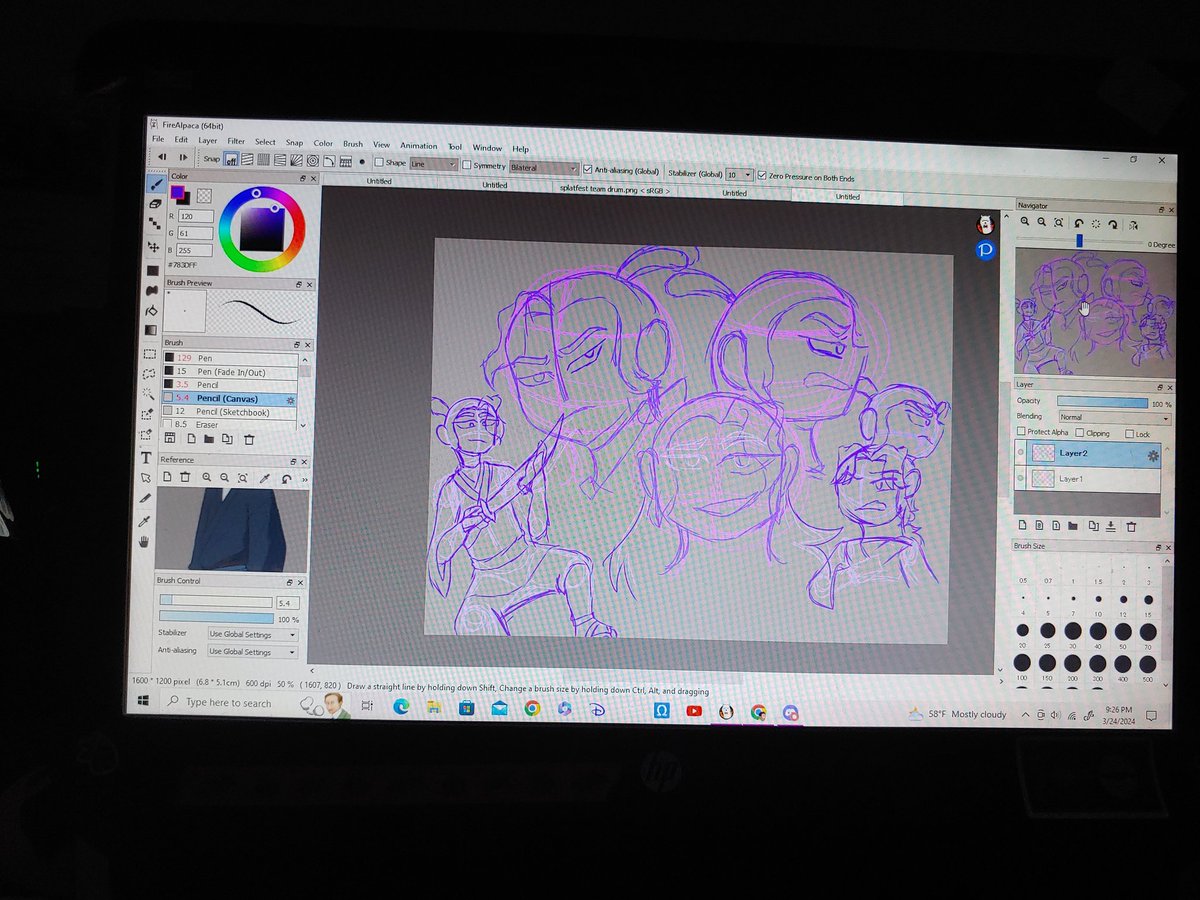The height and width of the screenshot is (900, 1200).
Task: Rotate canvas left in the Navigator
Action: click(1079, 223)
